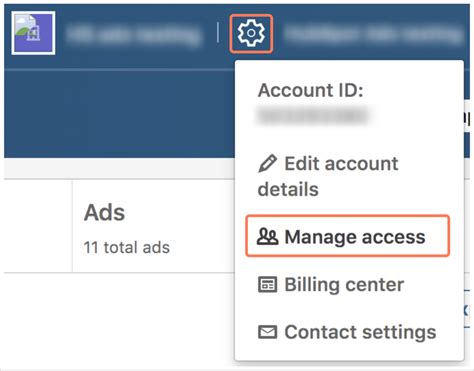
Task: Click the blurred name right of the gear
Action: pyautogui.click(x=373, y=34)
